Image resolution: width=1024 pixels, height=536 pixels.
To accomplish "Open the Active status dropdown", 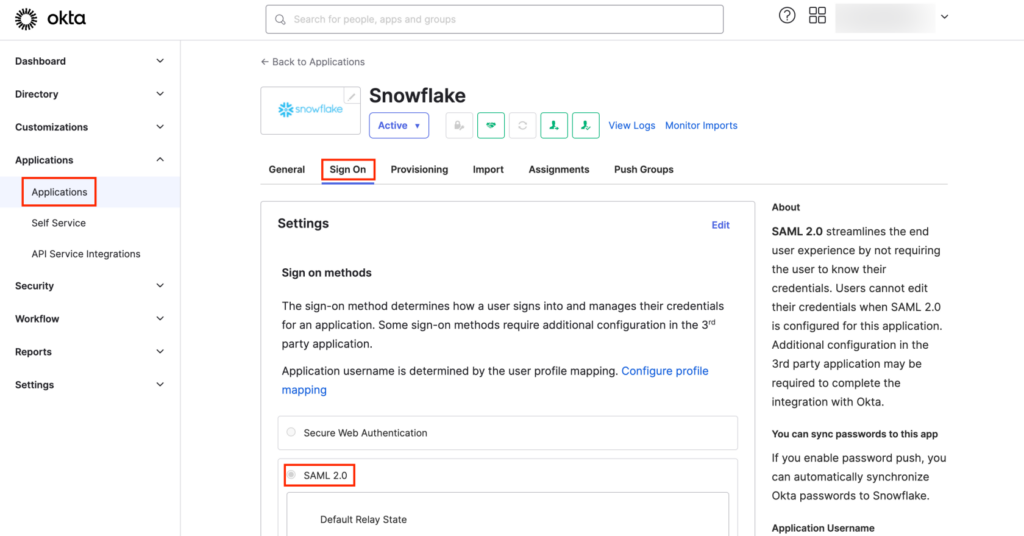I will (x=399, y=125).
